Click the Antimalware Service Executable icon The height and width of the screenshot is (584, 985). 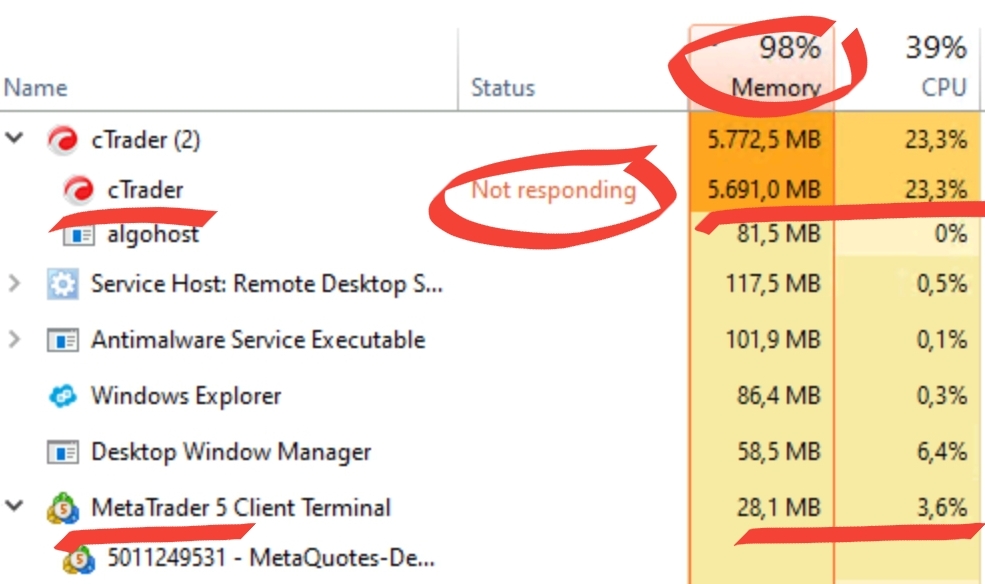63,340
